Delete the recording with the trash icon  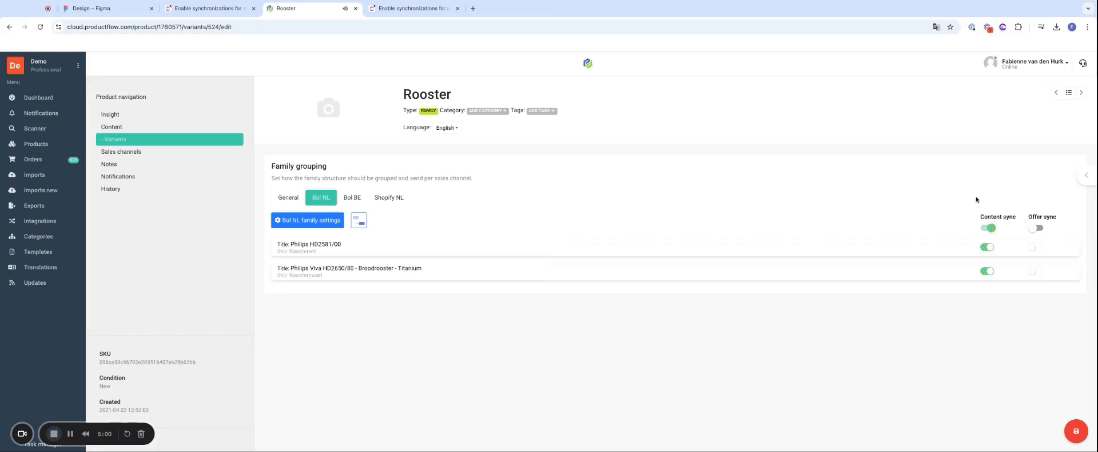(141, 434)
